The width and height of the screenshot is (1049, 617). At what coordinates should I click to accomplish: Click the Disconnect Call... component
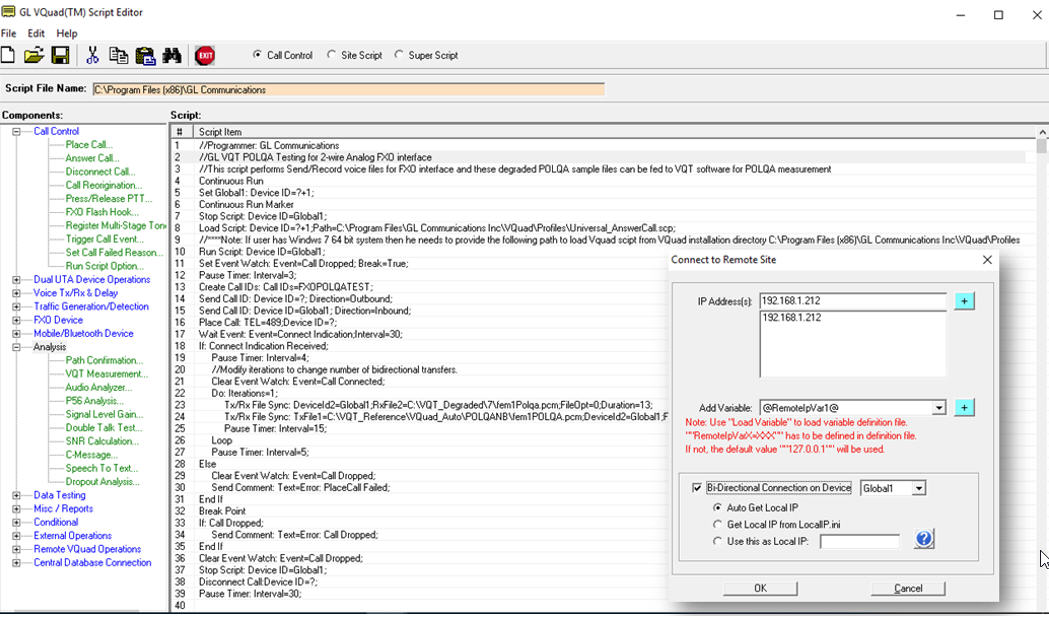coord(100,171)
